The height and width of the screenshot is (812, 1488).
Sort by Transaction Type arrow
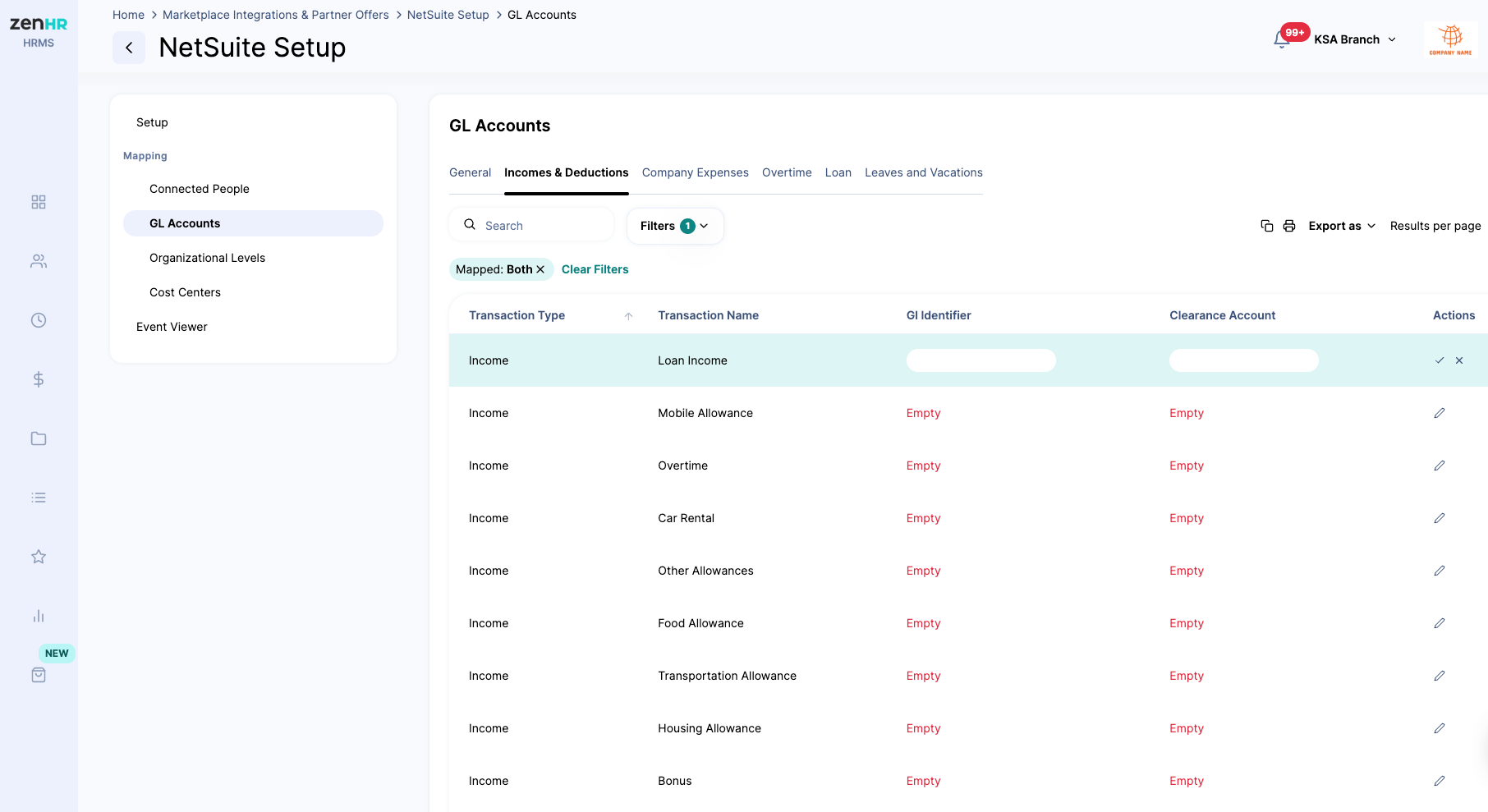(x=628, y=316)
